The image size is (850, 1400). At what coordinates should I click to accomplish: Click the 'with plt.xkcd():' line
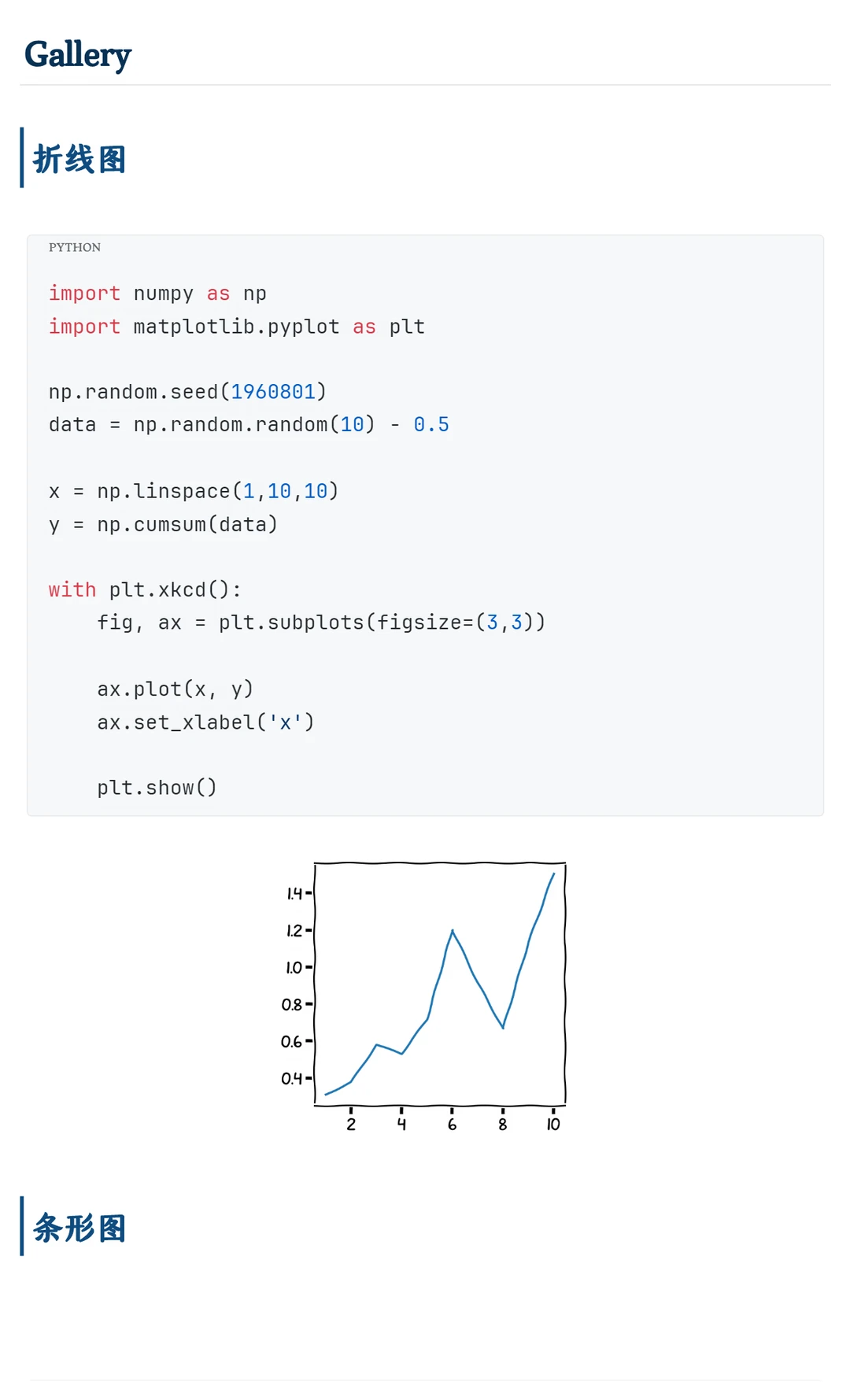[145, 590]
